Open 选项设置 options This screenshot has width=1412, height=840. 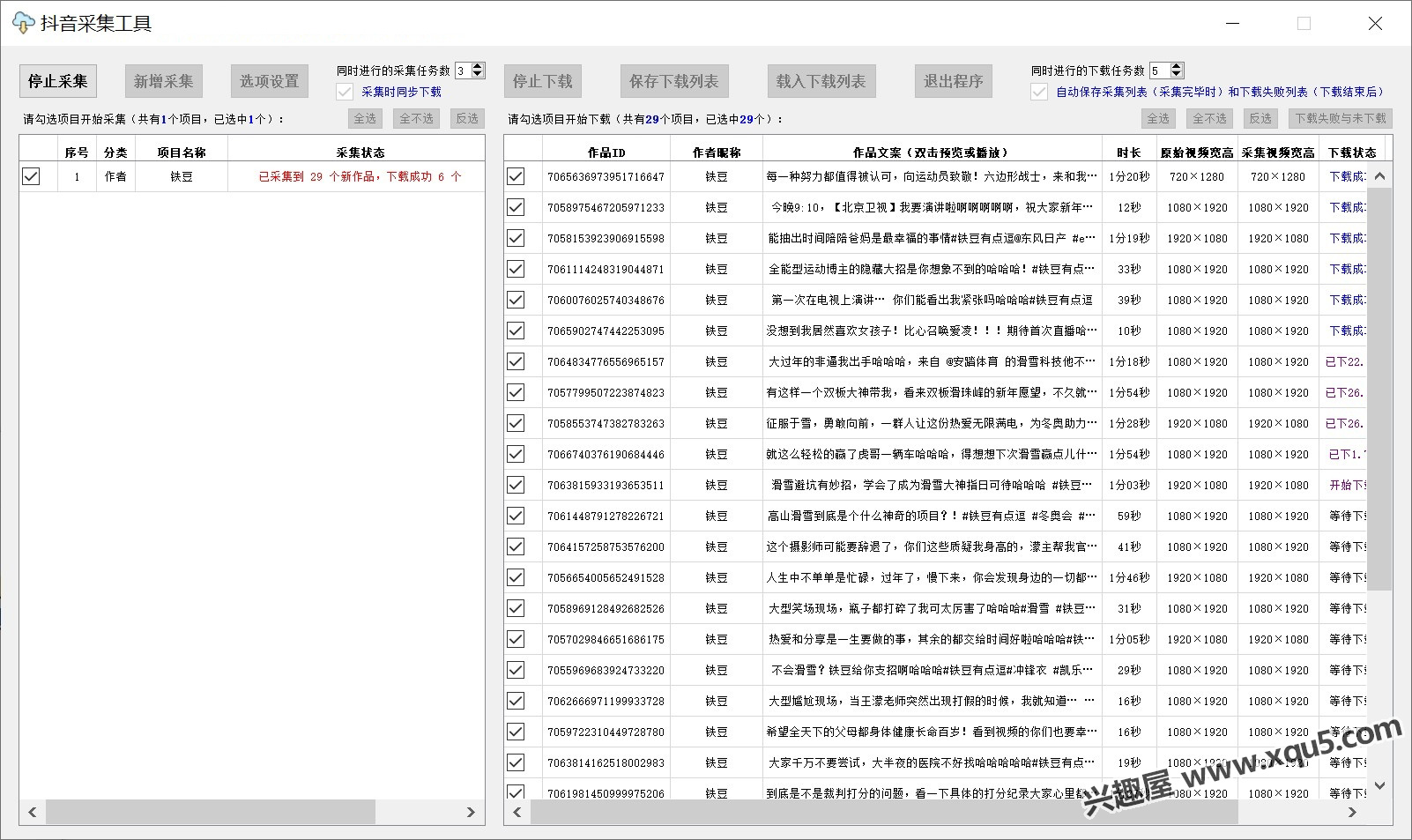click(270, 81)
